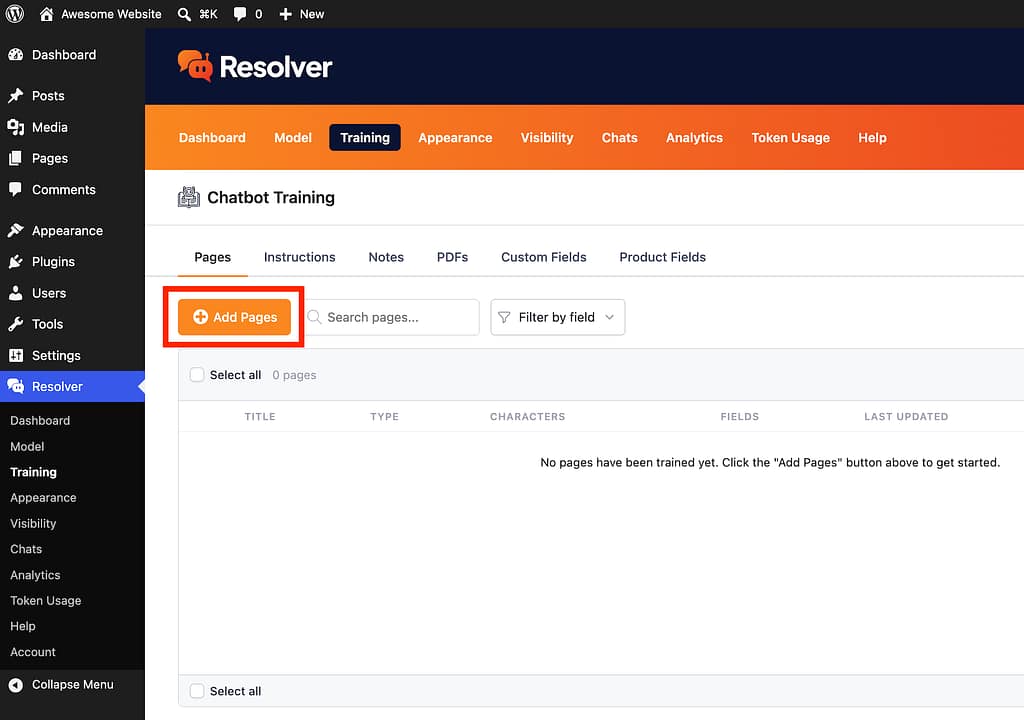Click the Dashboard gauge icon in sidebar
The width and height of the screenshot is (1024, 720).
pyautogui.click(x=16, y=55)
